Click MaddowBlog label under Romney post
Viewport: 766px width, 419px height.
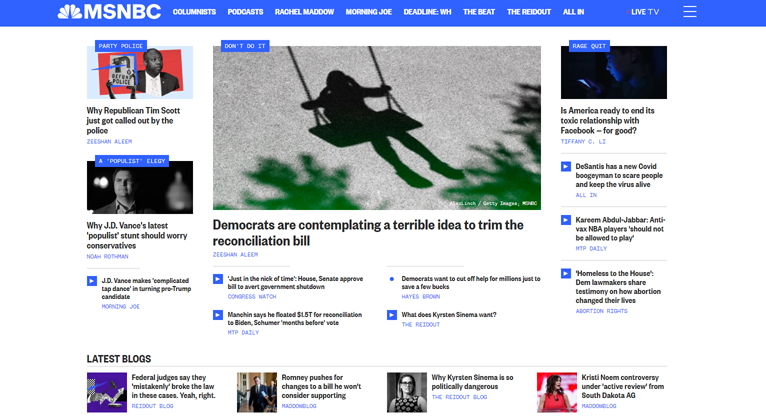tap(299, 406)
